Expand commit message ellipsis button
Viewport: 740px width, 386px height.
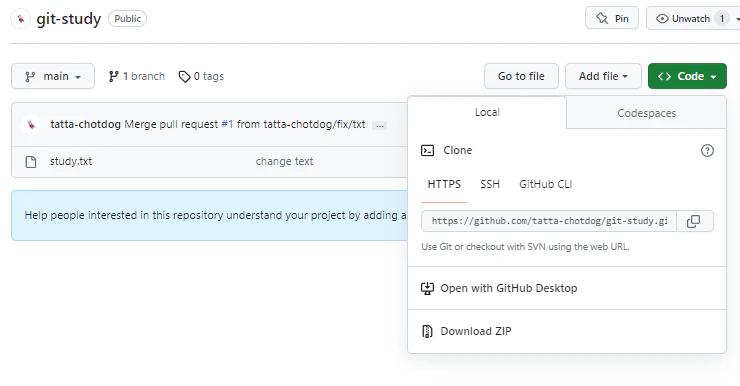coord(379,126)
